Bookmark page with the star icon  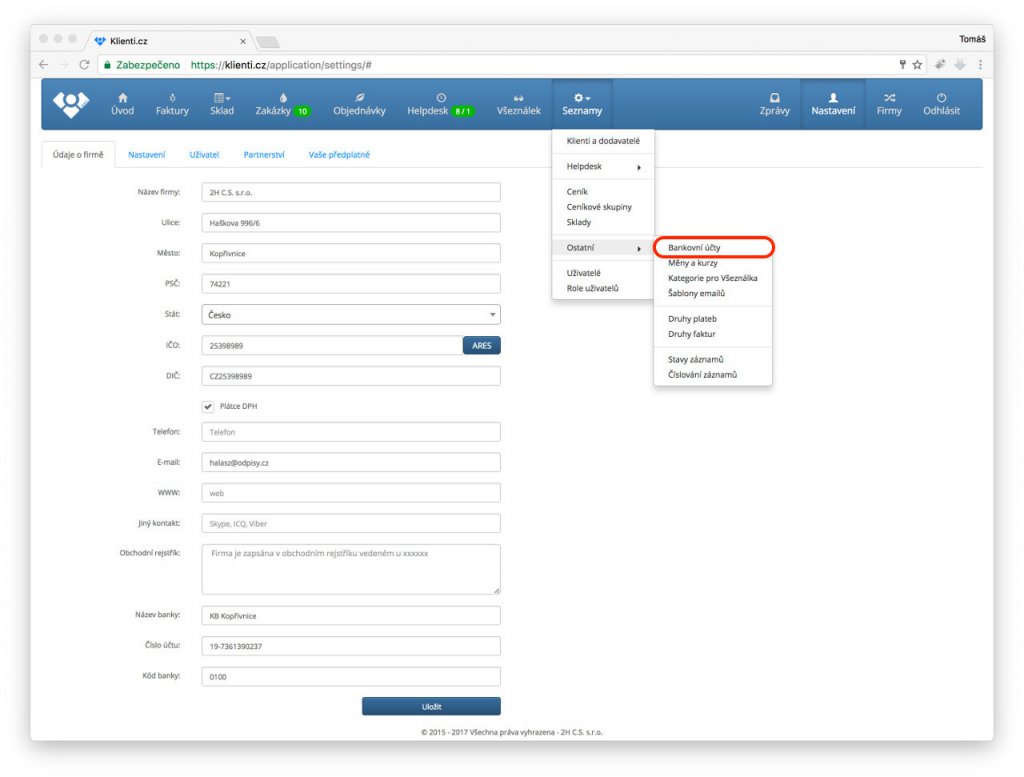(x=917, y=65)
